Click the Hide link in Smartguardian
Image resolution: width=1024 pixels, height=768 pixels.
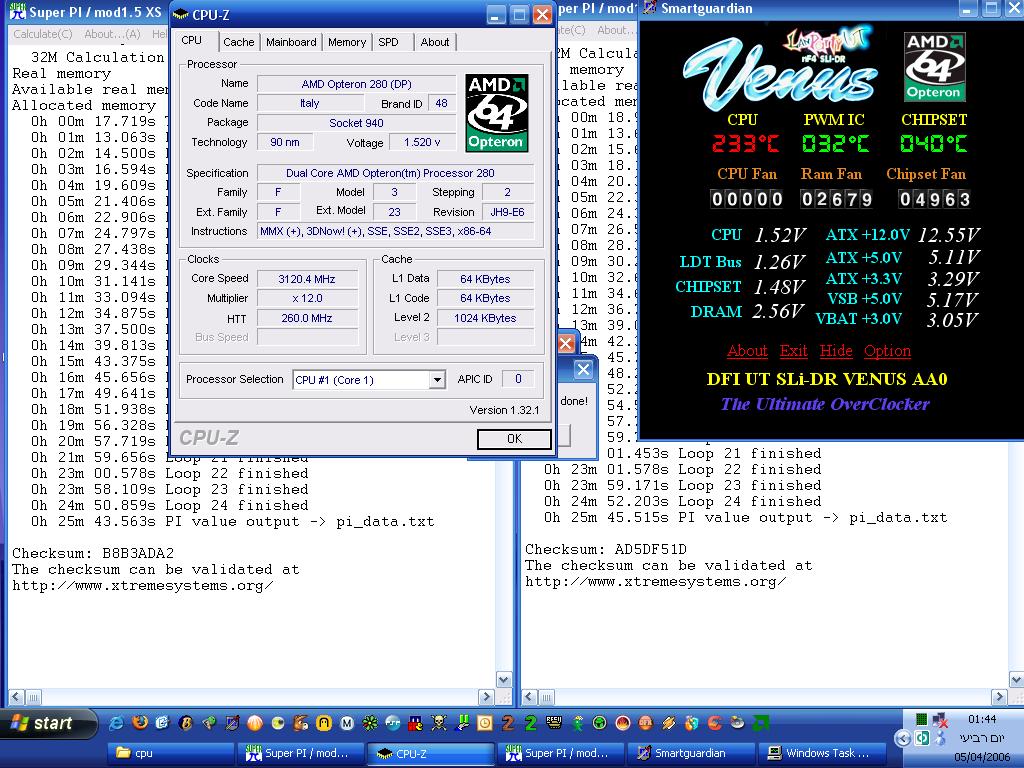tap(836, 351)
